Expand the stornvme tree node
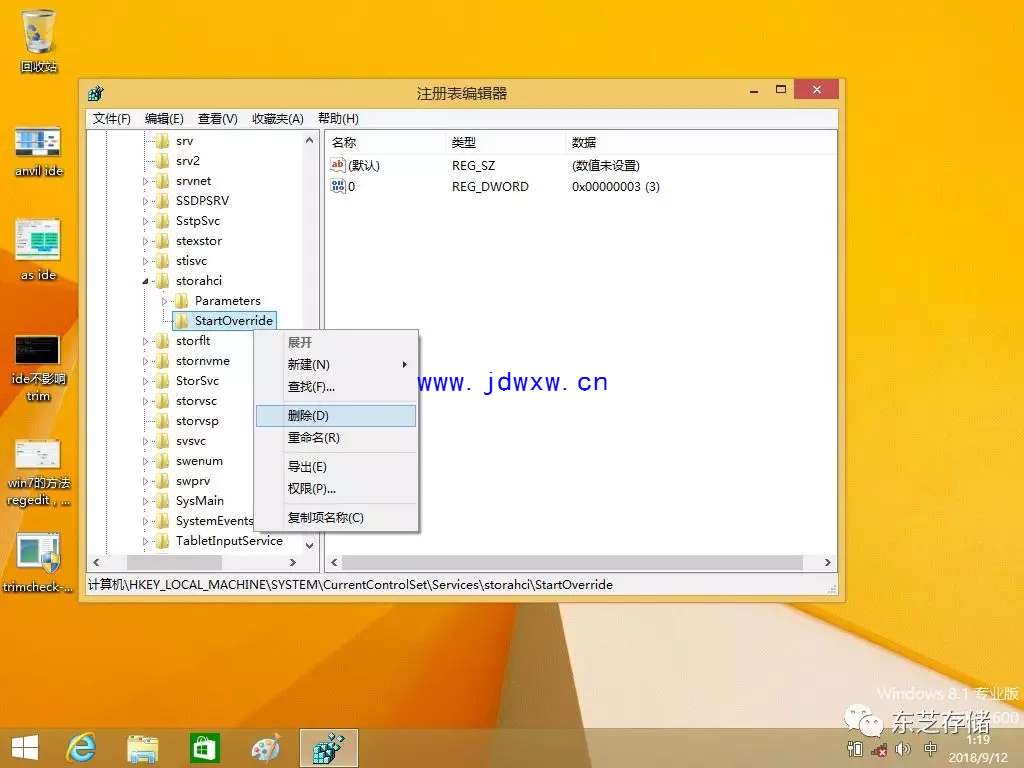Image resolution: width=1024 pixels, height=768 pixels. pyautogui.click(x=145, y=360)
